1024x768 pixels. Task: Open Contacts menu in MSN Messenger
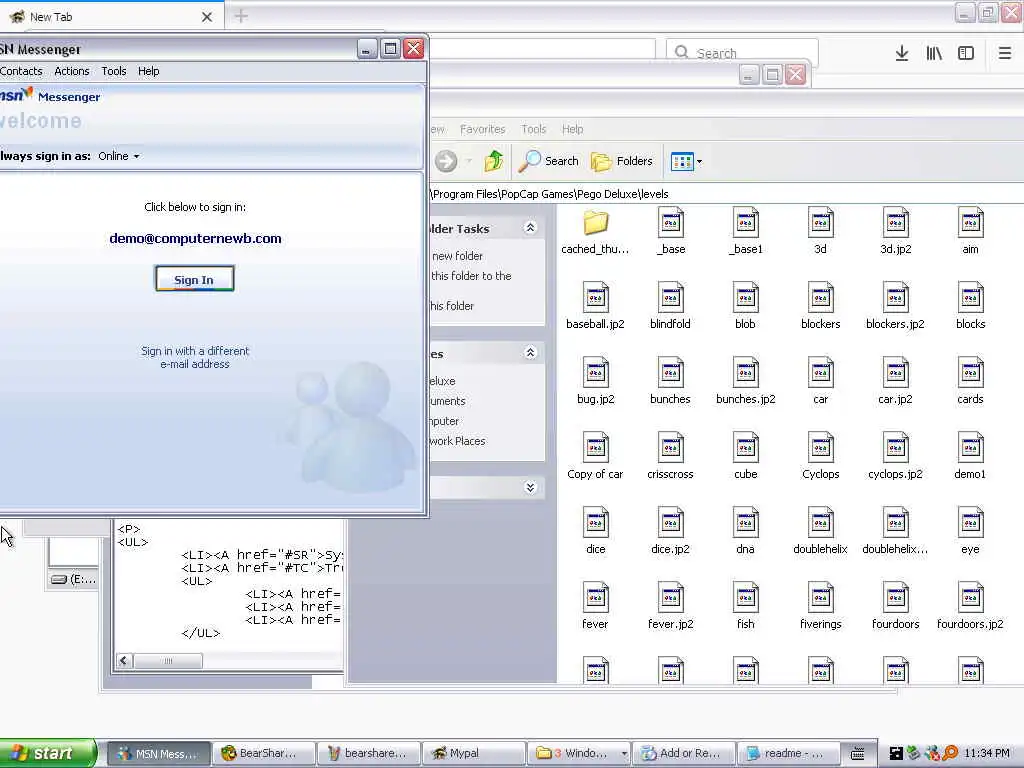click(x=21, y=71)
